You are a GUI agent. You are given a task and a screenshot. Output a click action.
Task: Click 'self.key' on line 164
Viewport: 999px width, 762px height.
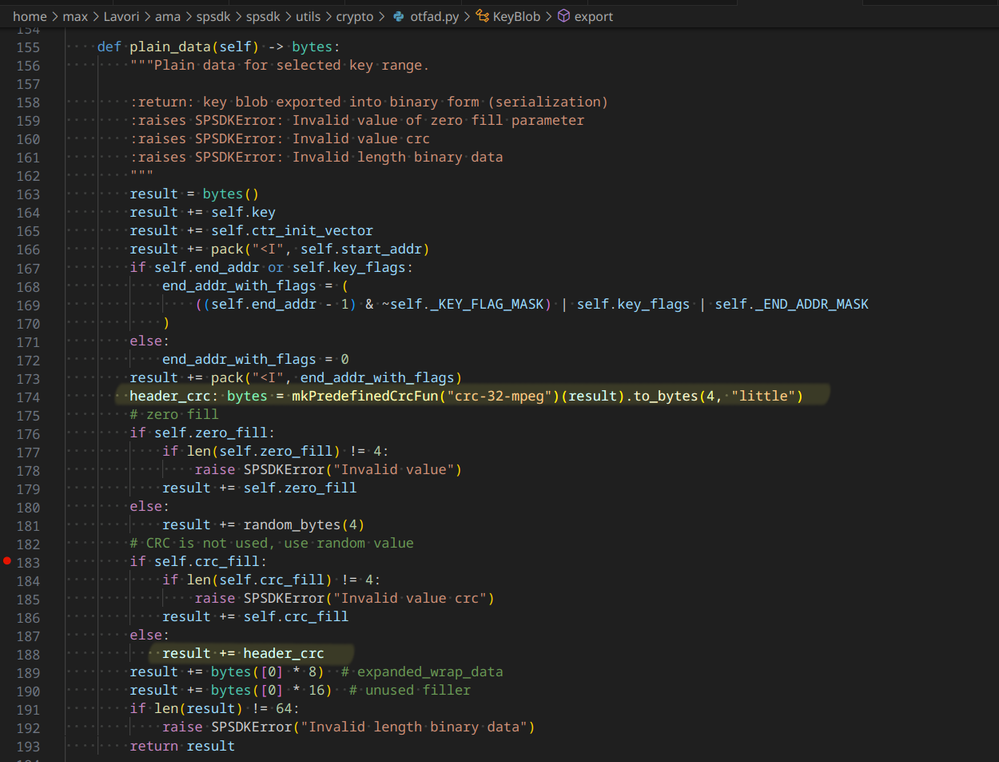(243, 212)
